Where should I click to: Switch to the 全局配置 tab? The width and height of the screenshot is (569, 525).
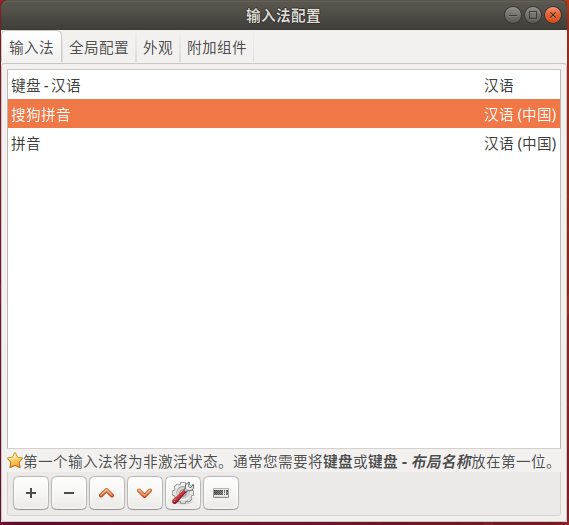pyautogui.click(x=99, y=48)
